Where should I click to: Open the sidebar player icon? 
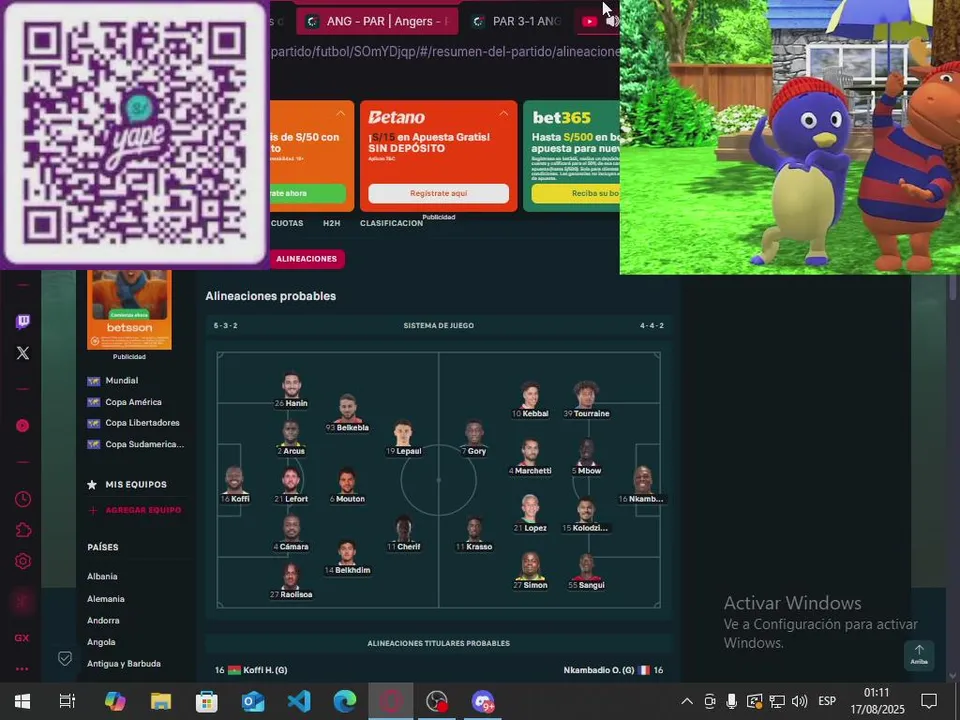[23, 426]
